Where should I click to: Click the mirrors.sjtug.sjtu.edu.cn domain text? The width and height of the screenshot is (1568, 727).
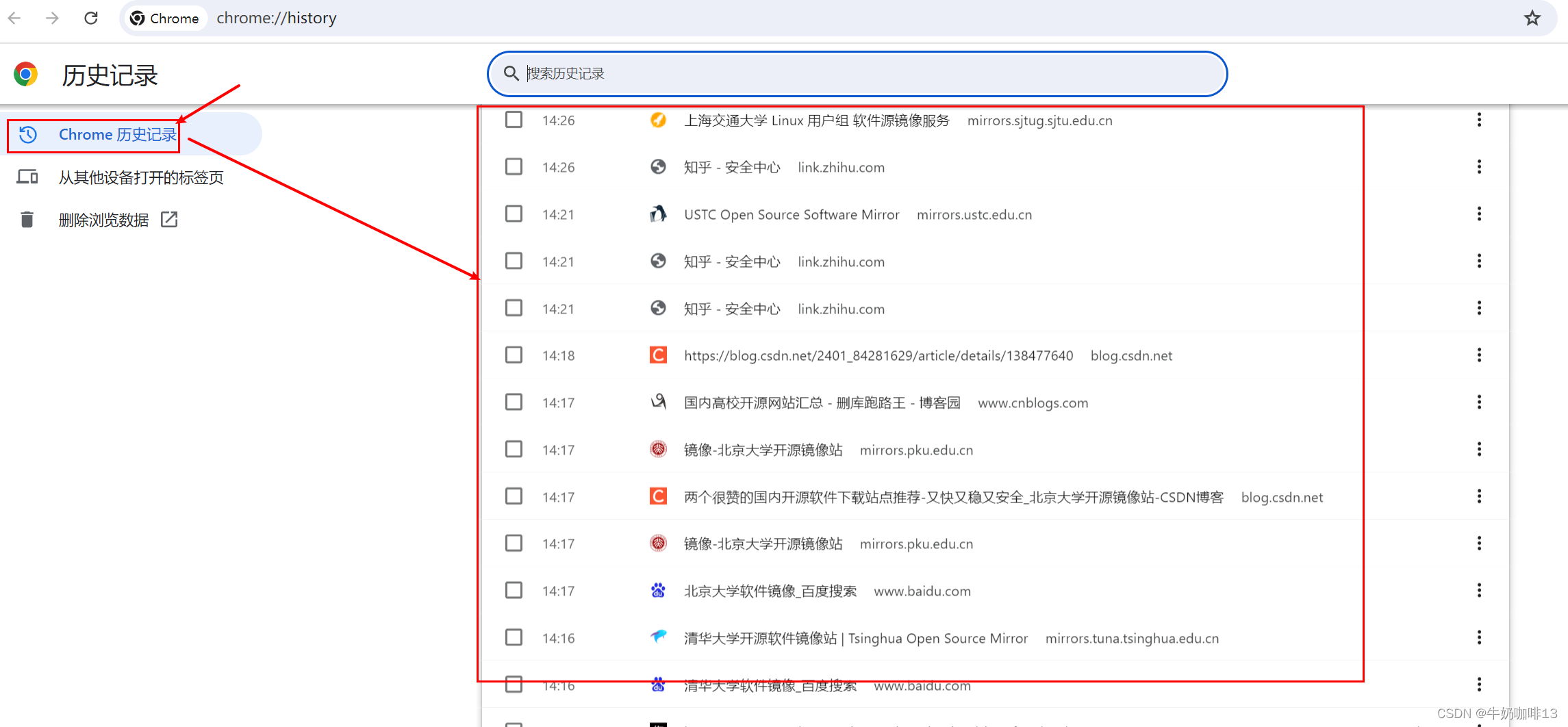[1039, 120]
